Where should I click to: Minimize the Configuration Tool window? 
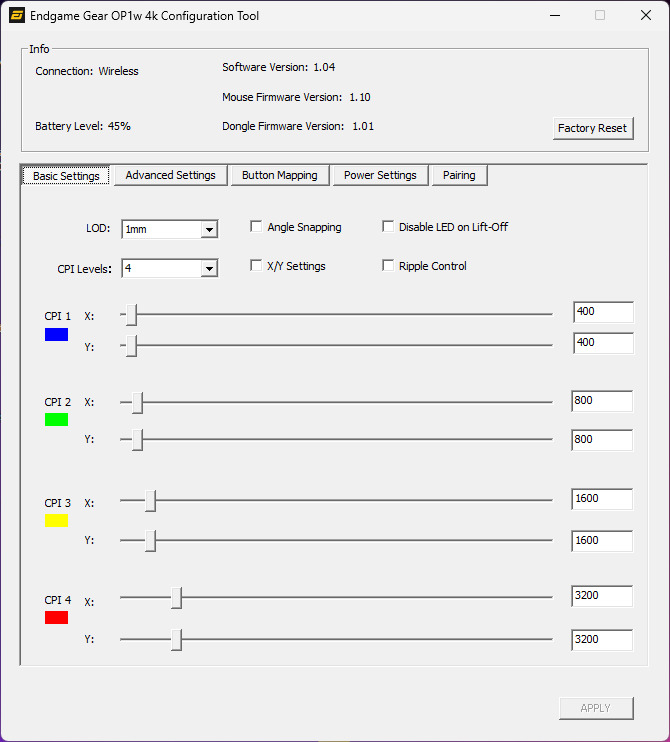coord(555,15)
